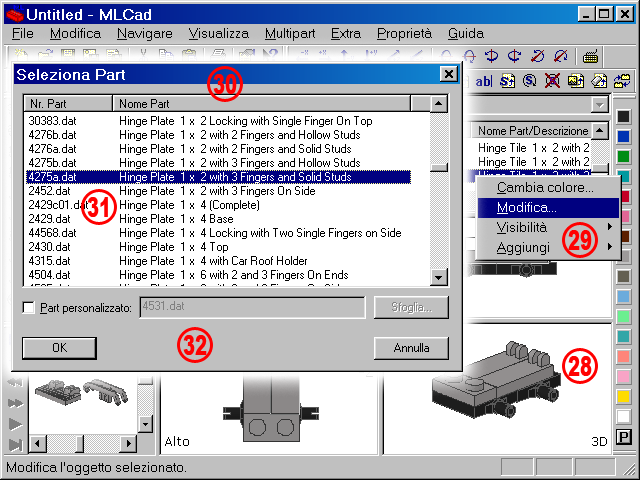Open the Guida menu
Viewport: 640px width, 480px height.
[466, 33]
